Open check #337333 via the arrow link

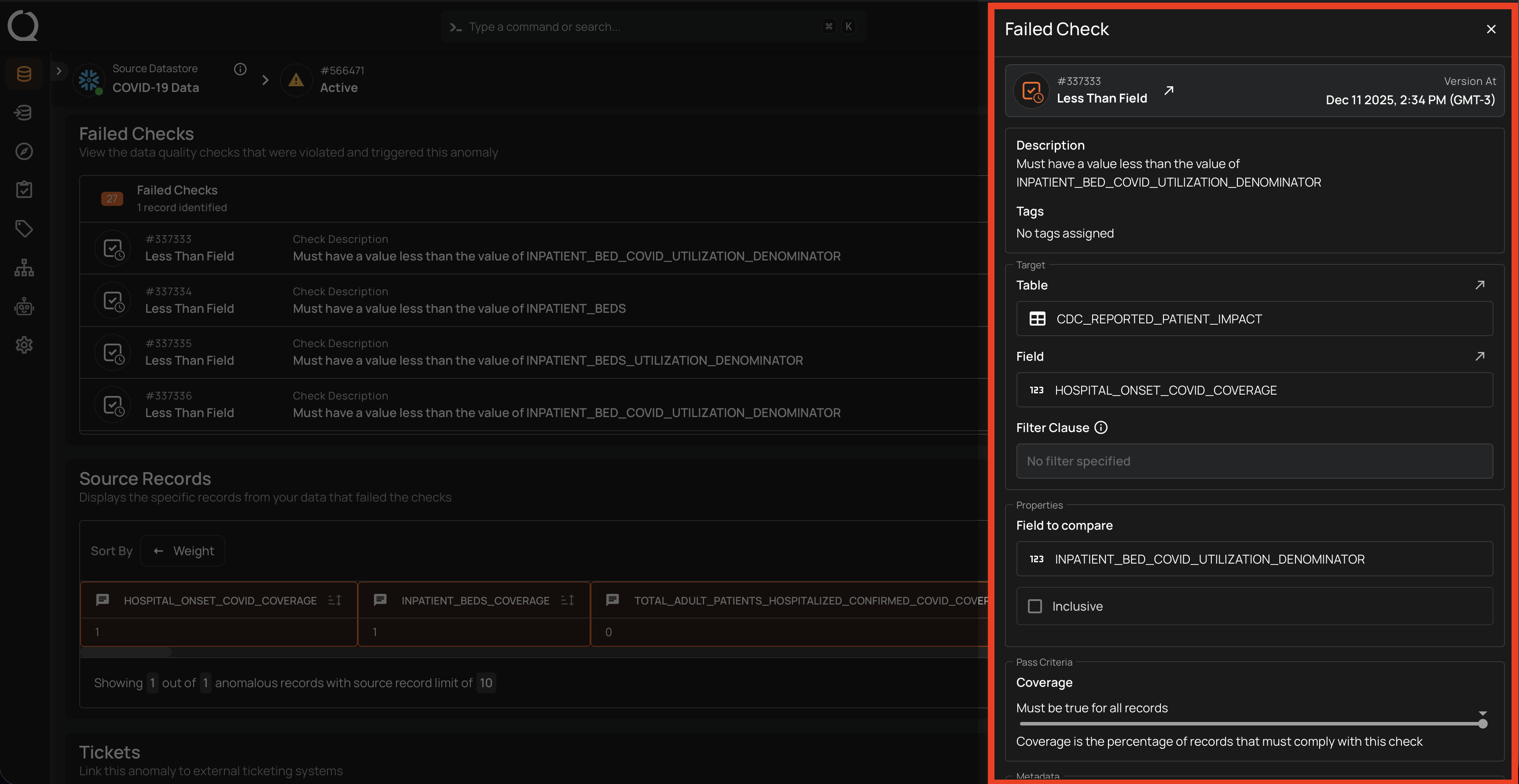pos(1169,90)
